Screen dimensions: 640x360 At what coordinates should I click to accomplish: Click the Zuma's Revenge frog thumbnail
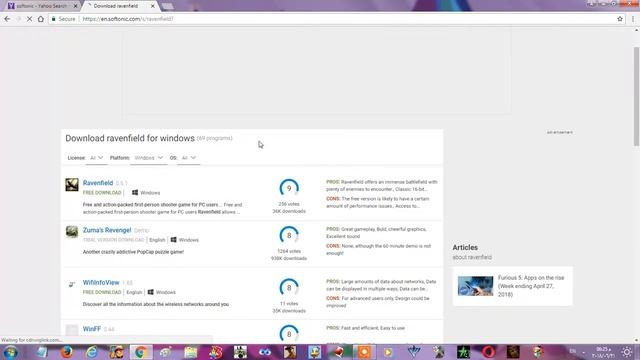point(72,232)
